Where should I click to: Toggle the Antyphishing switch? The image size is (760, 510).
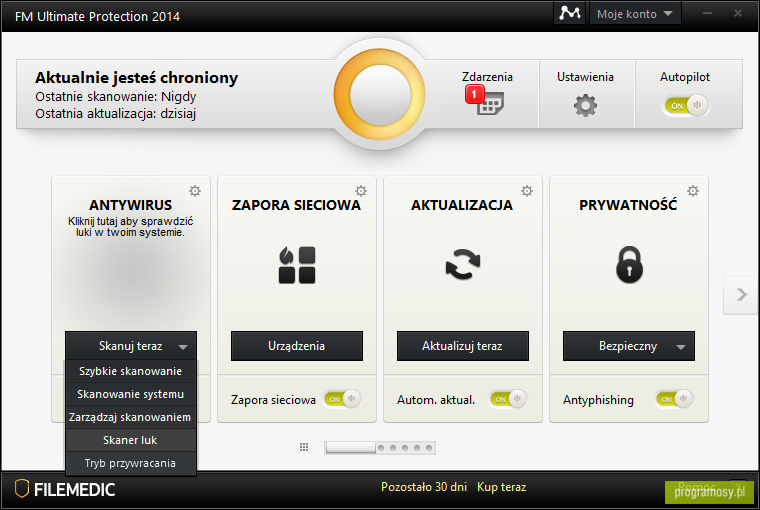click(x=674, y=399)
